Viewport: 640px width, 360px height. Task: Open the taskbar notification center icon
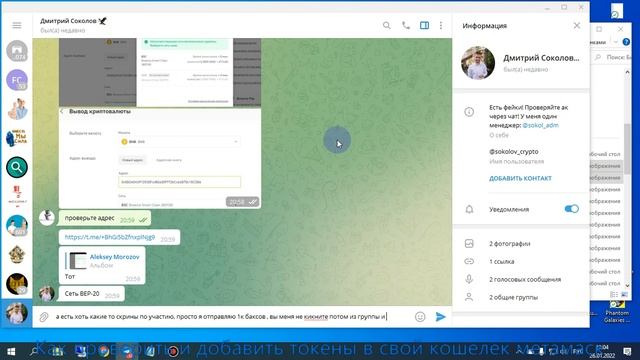point(628,351)
